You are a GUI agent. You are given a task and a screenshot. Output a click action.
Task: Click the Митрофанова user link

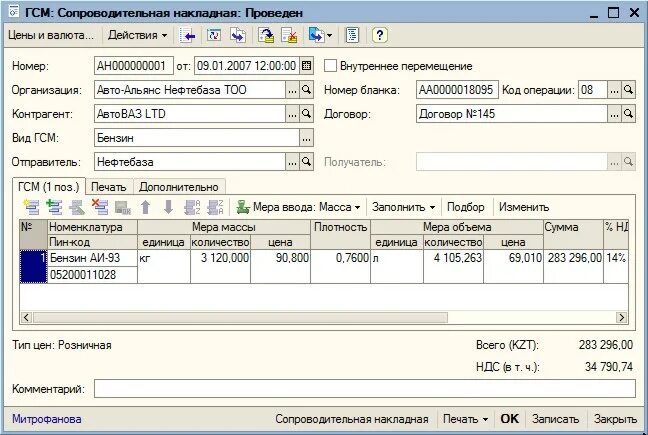coord(47,419)
